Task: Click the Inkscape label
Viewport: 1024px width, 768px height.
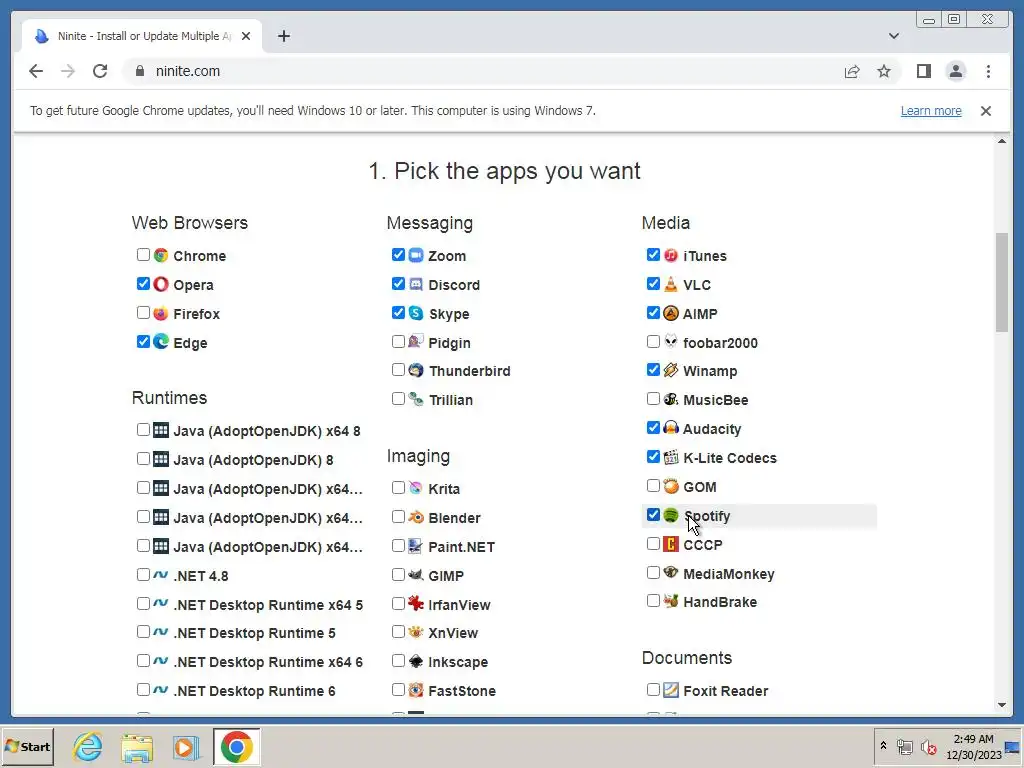Action: point(458,662)
